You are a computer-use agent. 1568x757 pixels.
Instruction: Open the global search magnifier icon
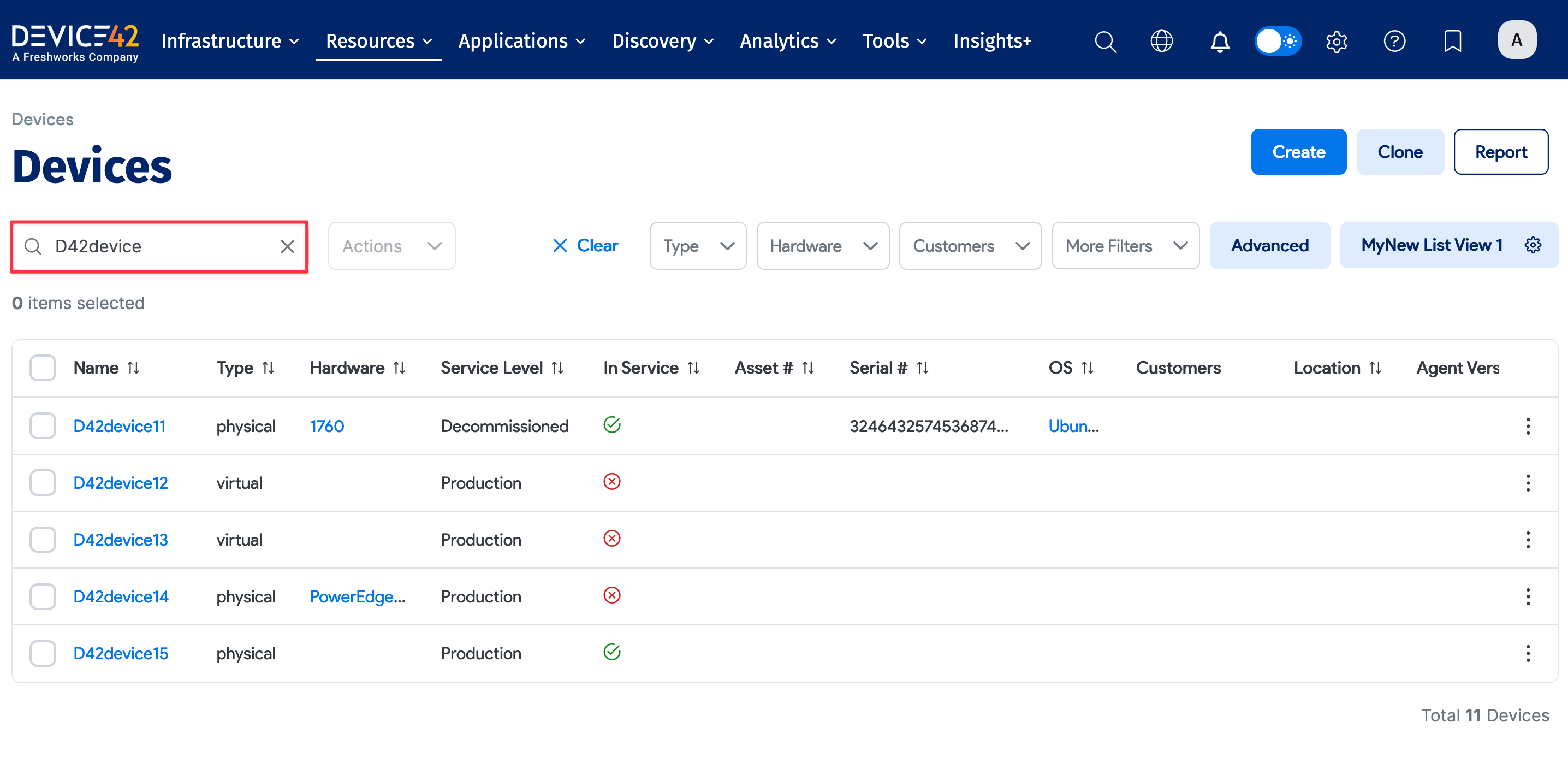(x=1105, y=41)
